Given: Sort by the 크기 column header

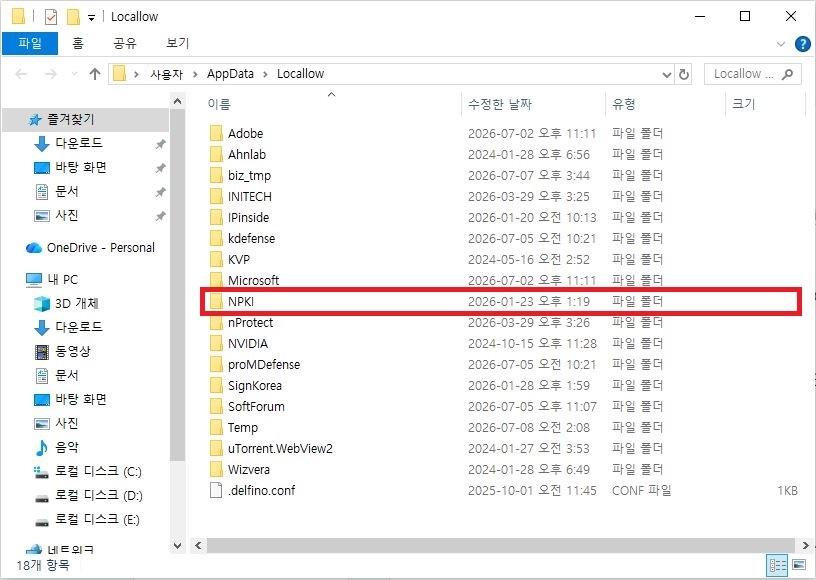Looking at the screenshot, I should point(743,104).
